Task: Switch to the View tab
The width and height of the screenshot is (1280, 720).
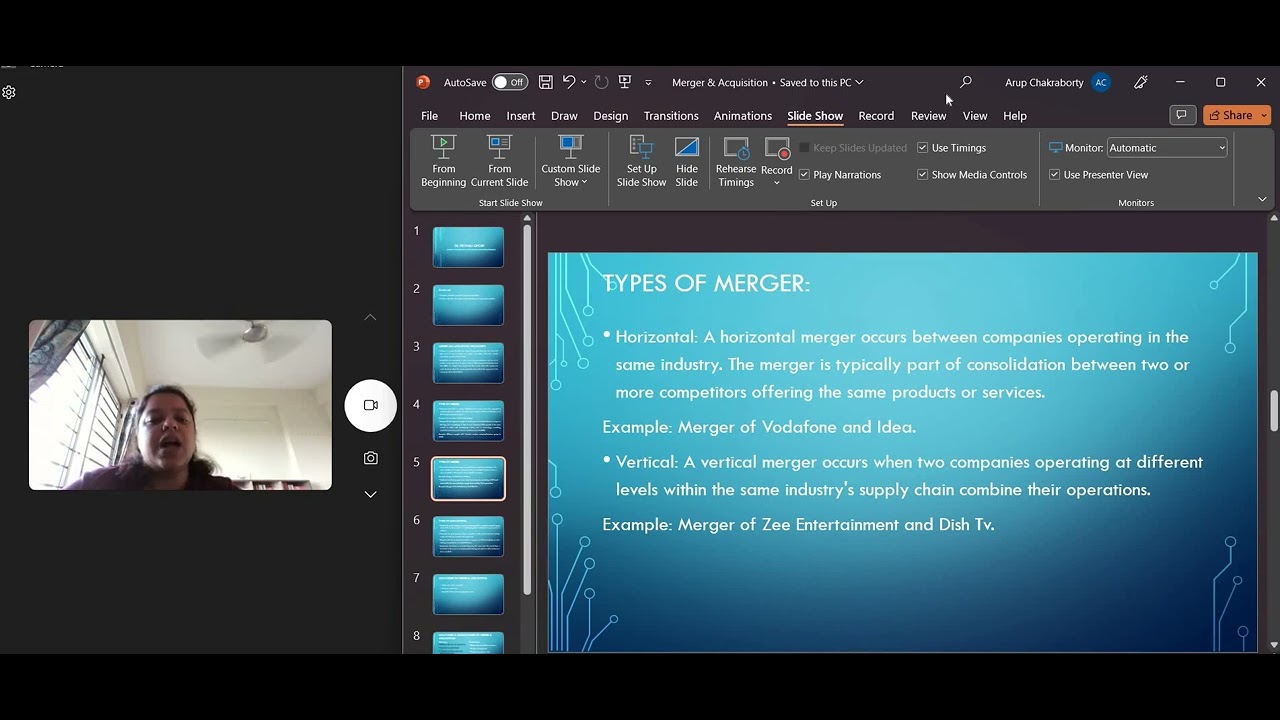Action: tap(975, 116)
